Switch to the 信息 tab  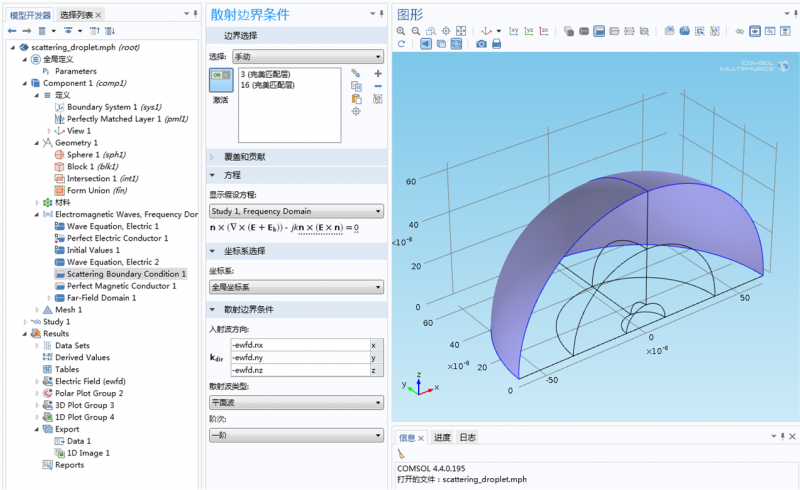[407, 437]
